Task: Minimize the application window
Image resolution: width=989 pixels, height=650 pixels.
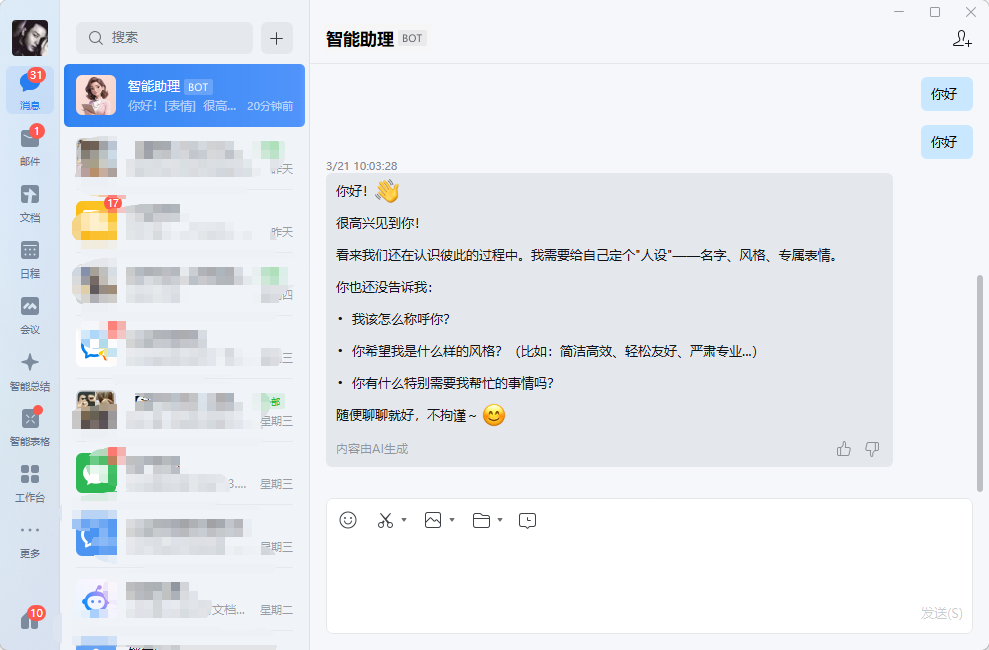Action: (899, 12)
